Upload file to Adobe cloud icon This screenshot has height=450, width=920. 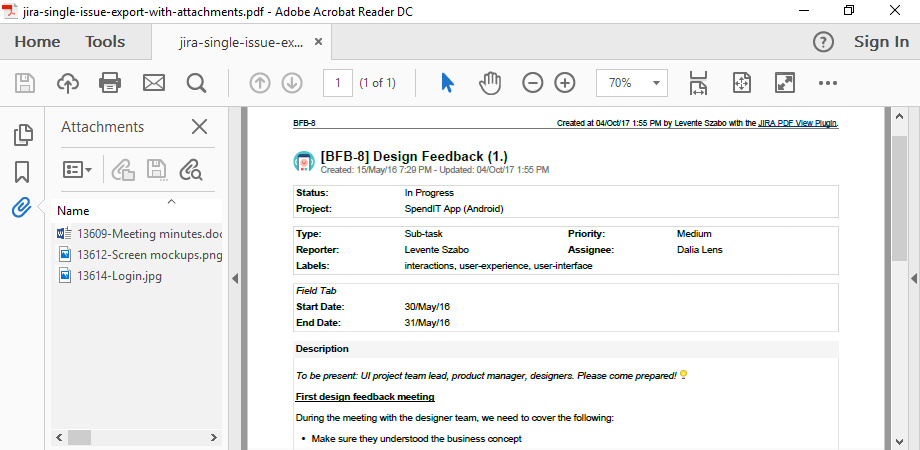tap(68, 83)
